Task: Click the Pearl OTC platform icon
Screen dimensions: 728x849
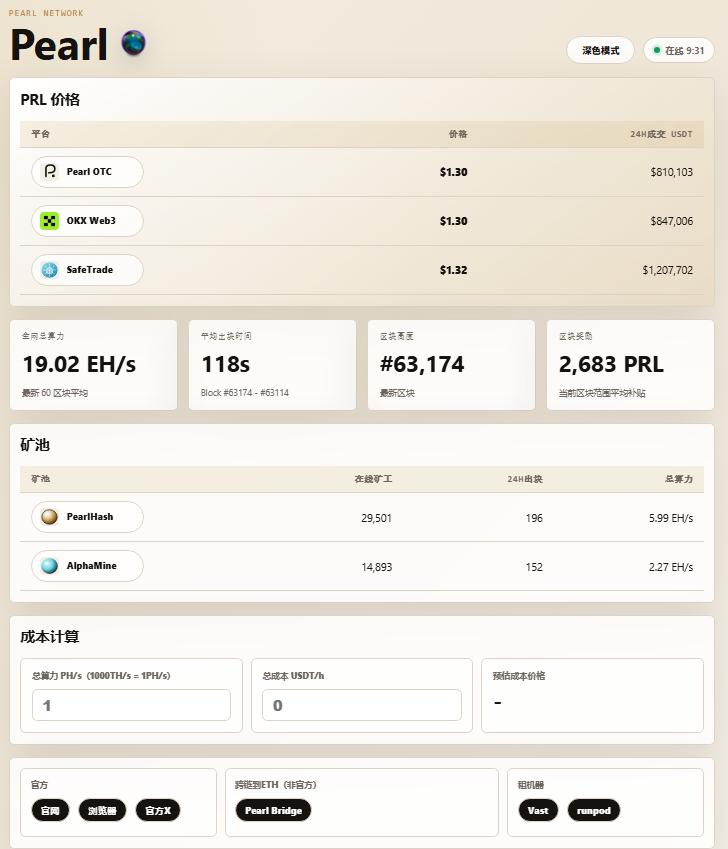Action: point(50,172)
